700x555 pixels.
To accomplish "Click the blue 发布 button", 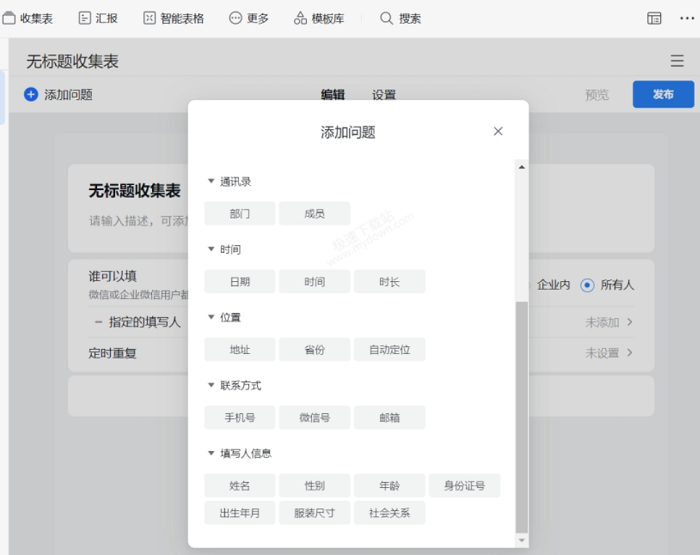I will [x=663, y=95].
